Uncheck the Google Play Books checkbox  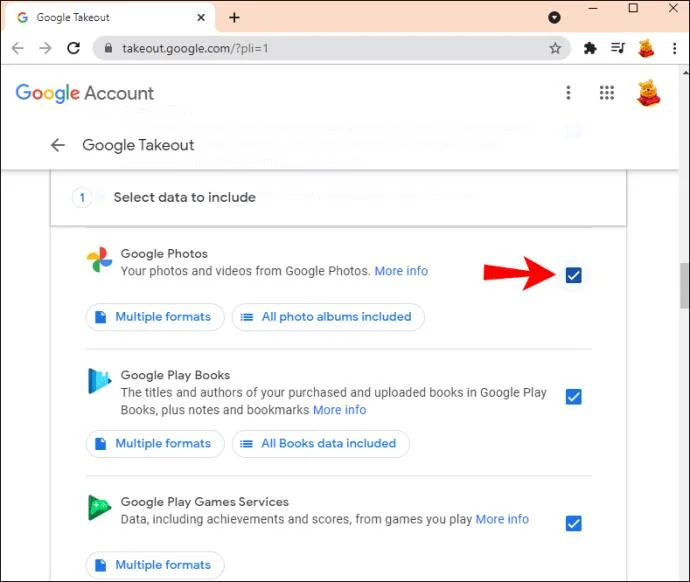pos(573,397)
